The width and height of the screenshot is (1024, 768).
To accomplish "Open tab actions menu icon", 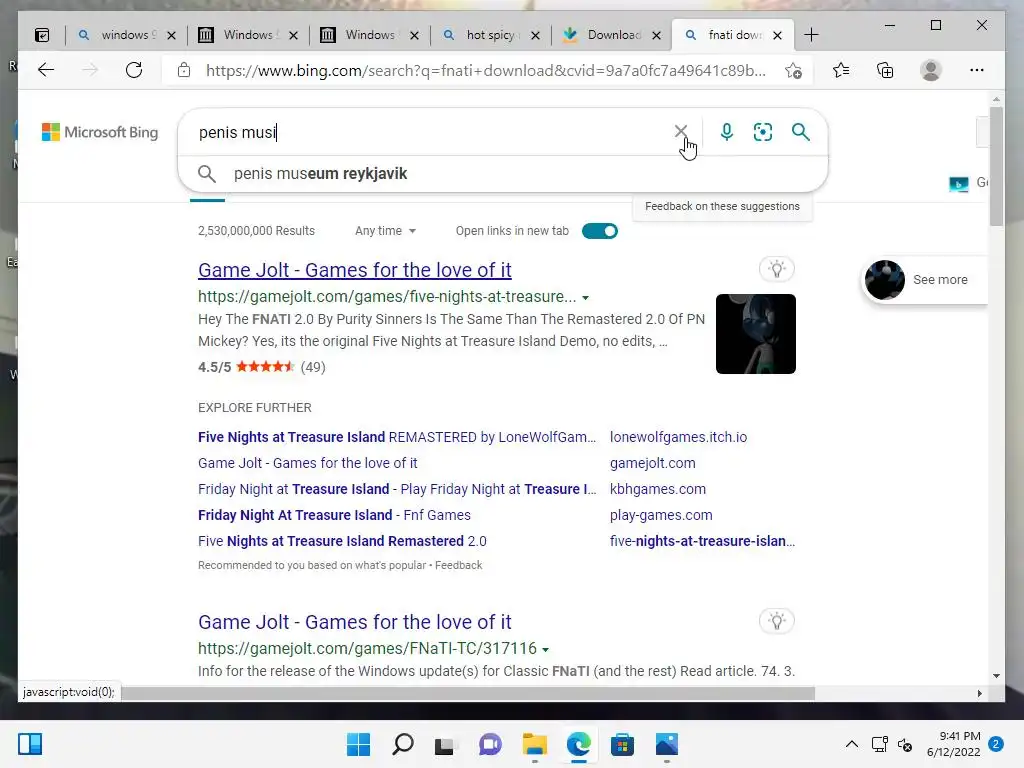I will (x=42, y=35).
